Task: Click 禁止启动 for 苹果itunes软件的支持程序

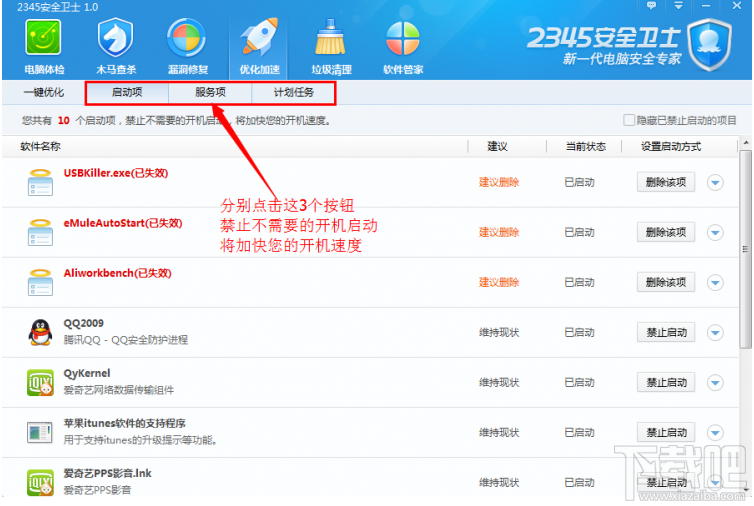Action: pyautogui.click(x=666, y=432)
